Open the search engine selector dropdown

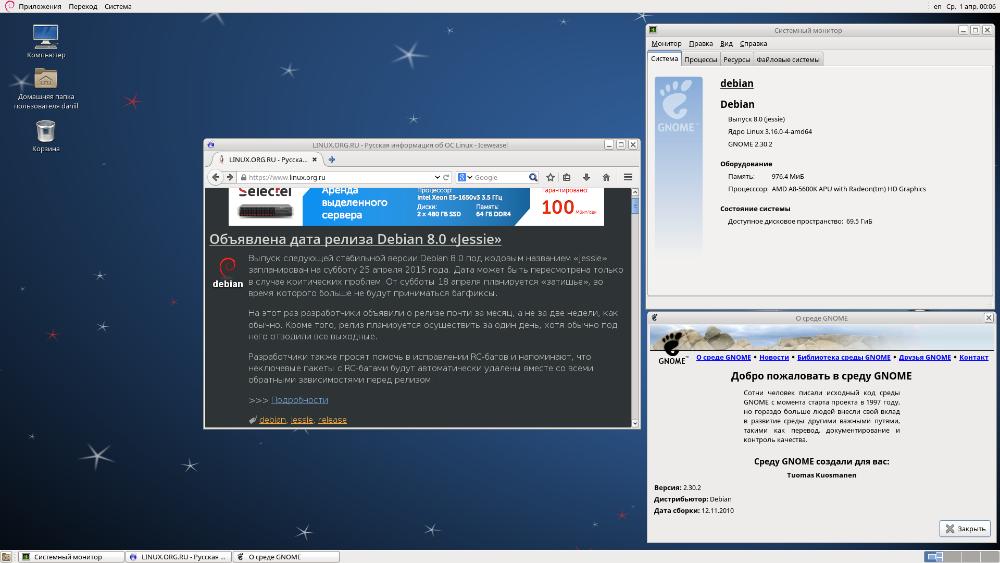(x=465, y=177)
